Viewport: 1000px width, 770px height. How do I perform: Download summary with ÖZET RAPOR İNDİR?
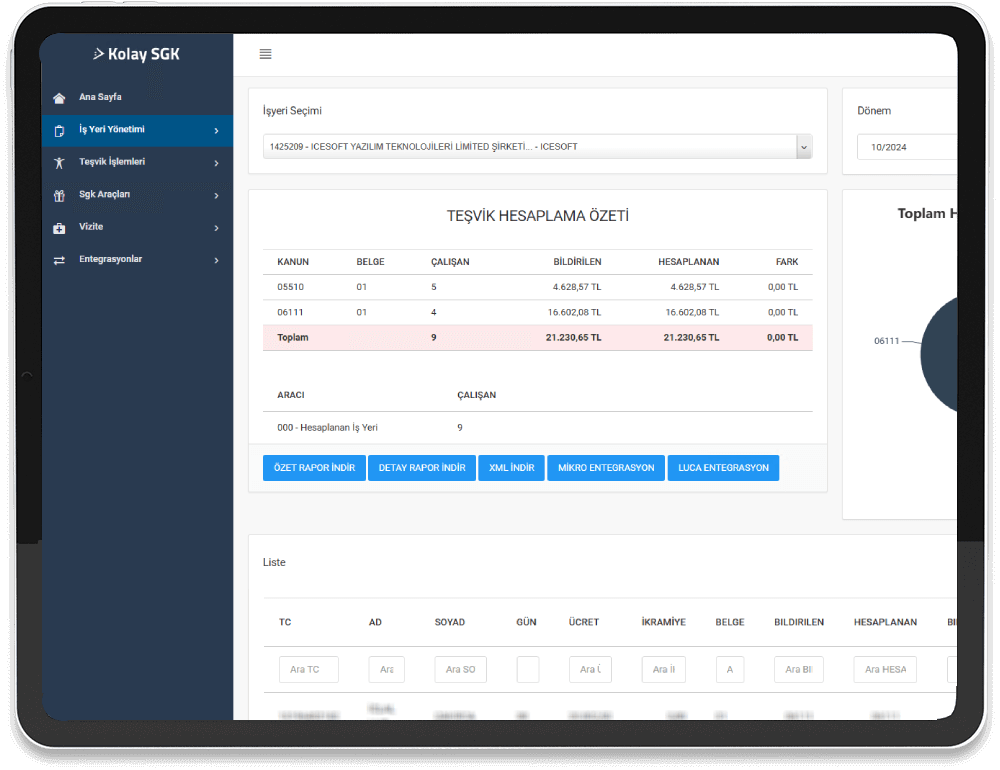(314, 468)
